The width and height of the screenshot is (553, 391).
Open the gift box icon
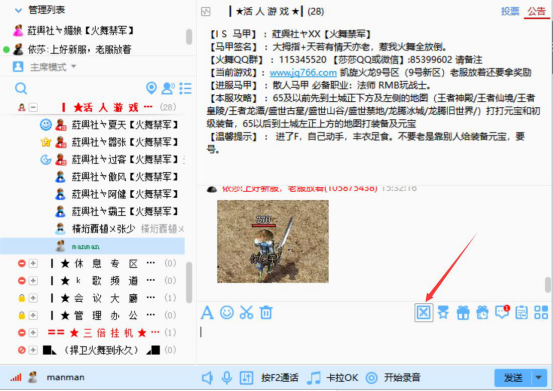(x=463, y=313)
